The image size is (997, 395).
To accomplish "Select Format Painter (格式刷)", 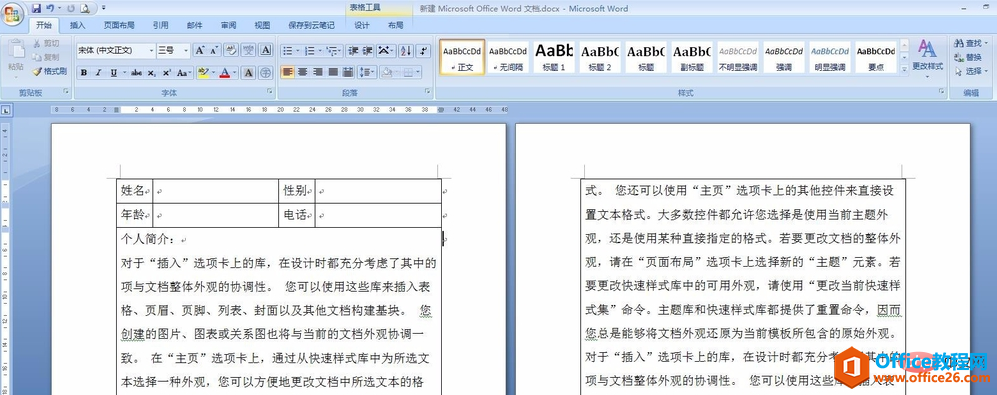I will (x=50, y=71).
